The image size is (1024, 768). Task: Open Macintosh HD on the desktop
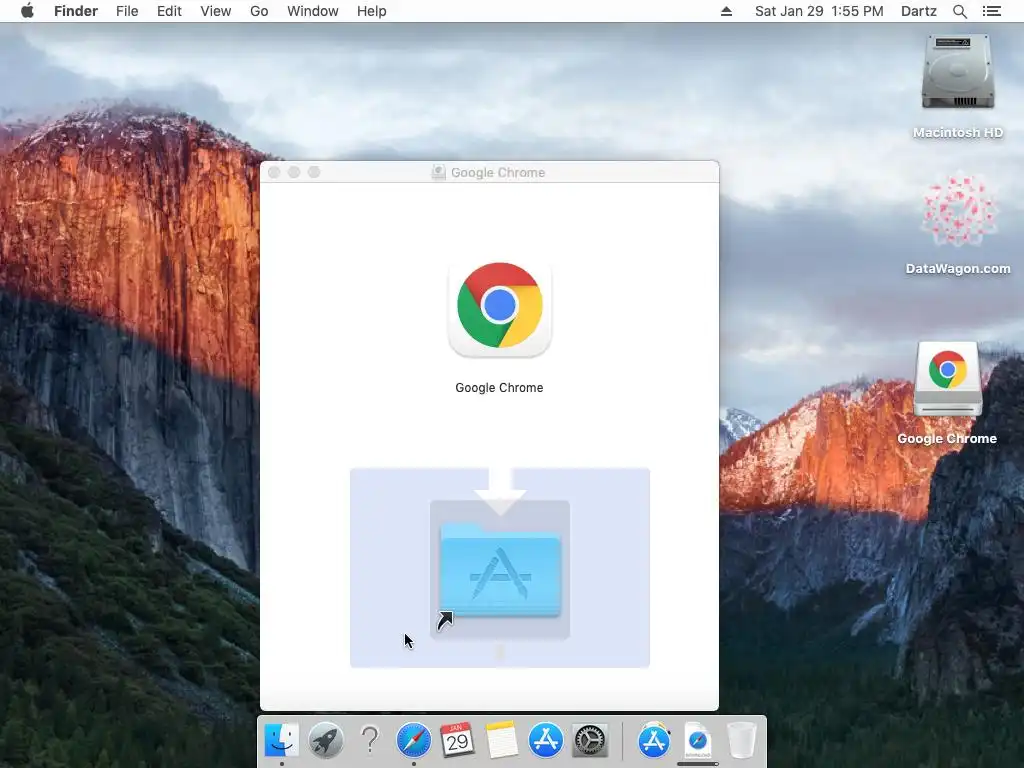coord(957,72)
